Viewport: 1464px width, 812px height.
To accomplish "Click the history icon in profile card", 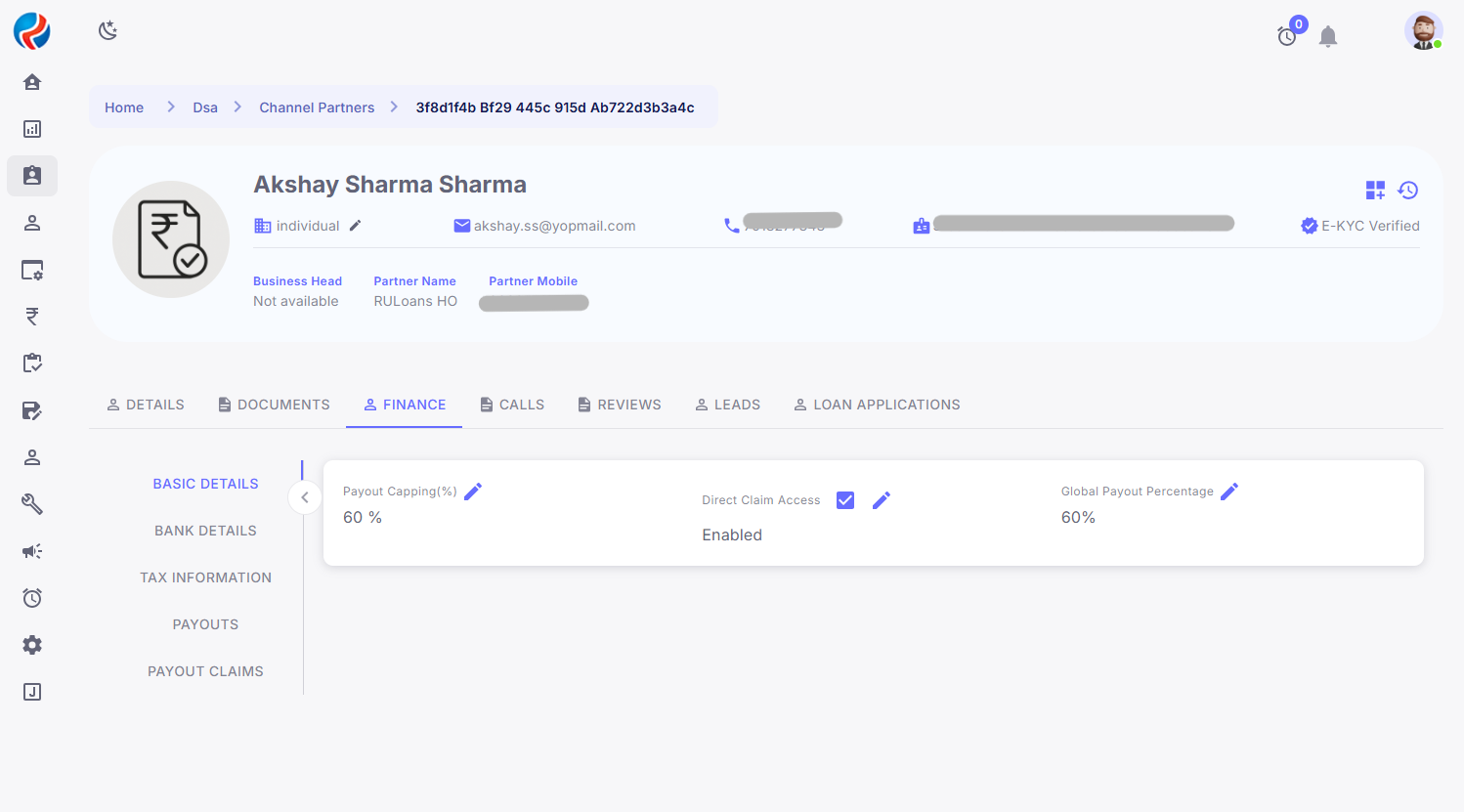I will (x=1407, y=191).
